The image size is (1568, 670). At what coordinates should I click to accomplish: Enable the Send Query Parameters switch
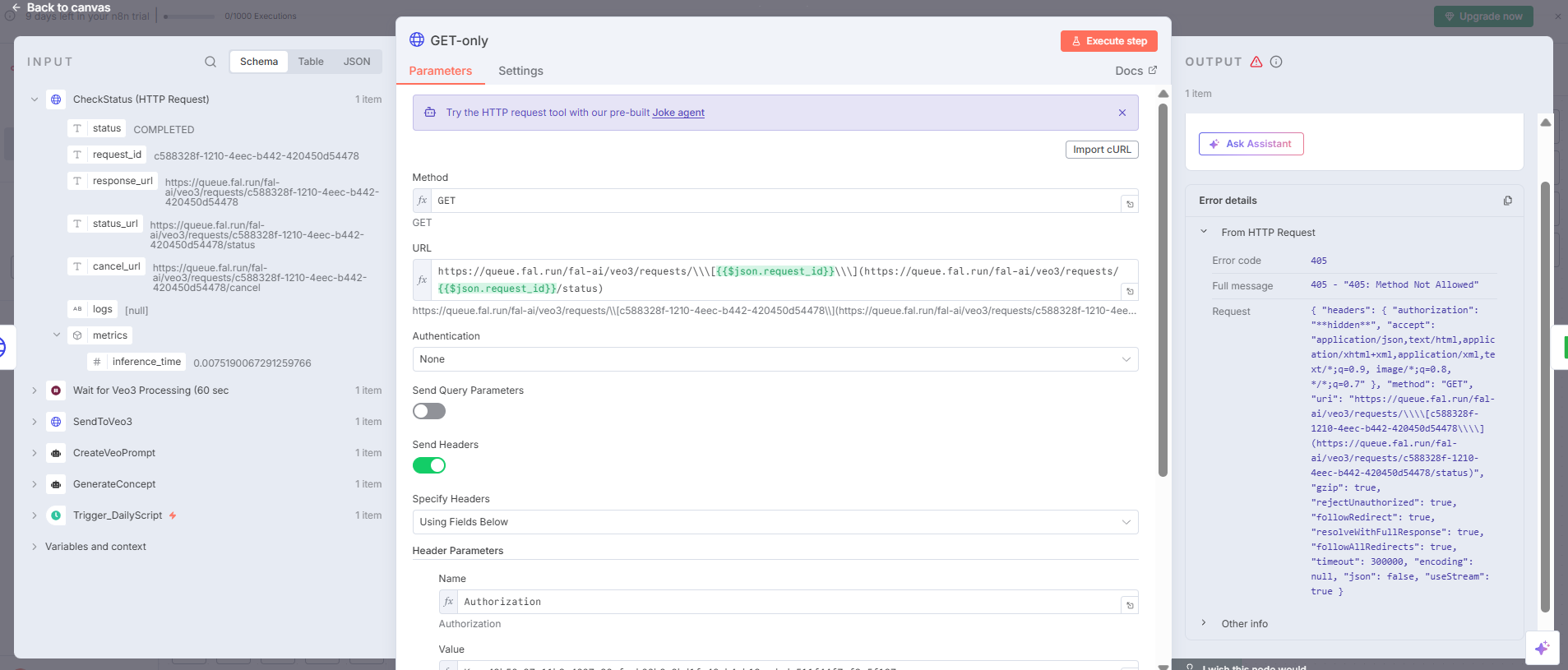tap(429, 411)
